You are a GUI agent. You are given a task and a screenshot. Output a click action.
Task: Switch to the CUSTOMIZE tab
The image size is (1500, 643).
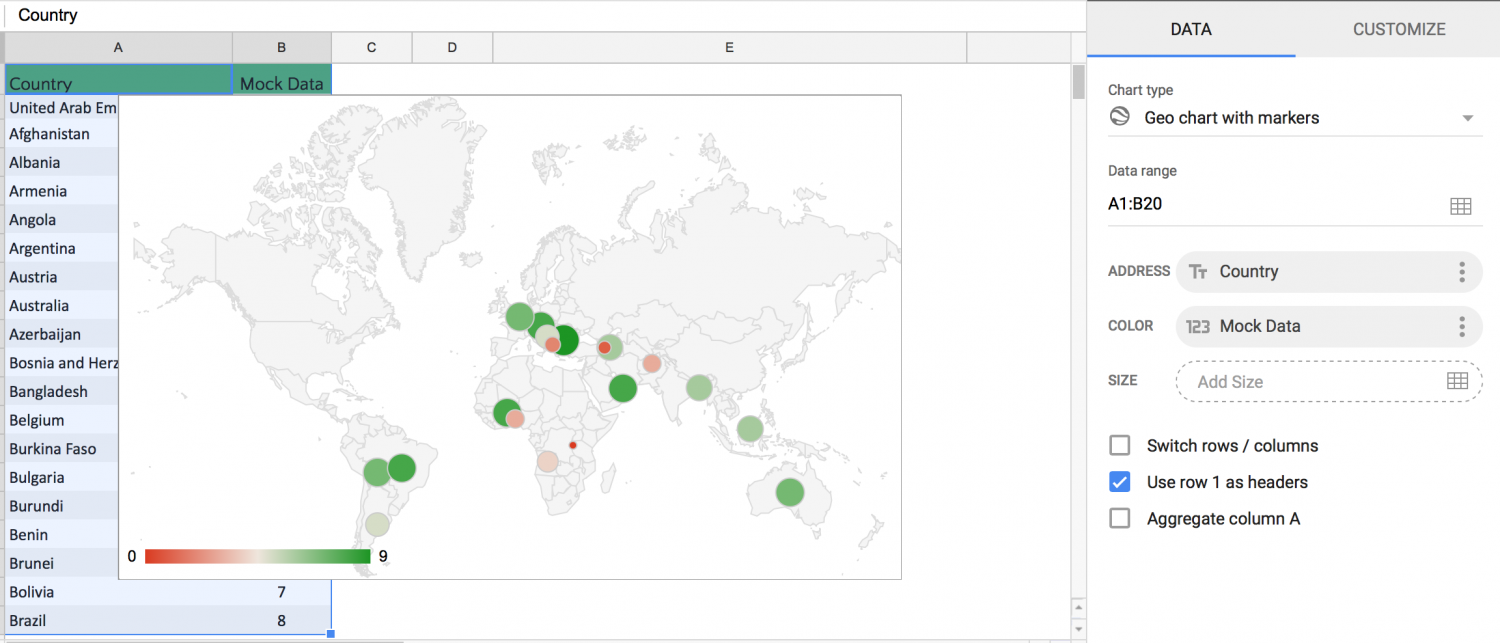click(x=1399, y=29)
